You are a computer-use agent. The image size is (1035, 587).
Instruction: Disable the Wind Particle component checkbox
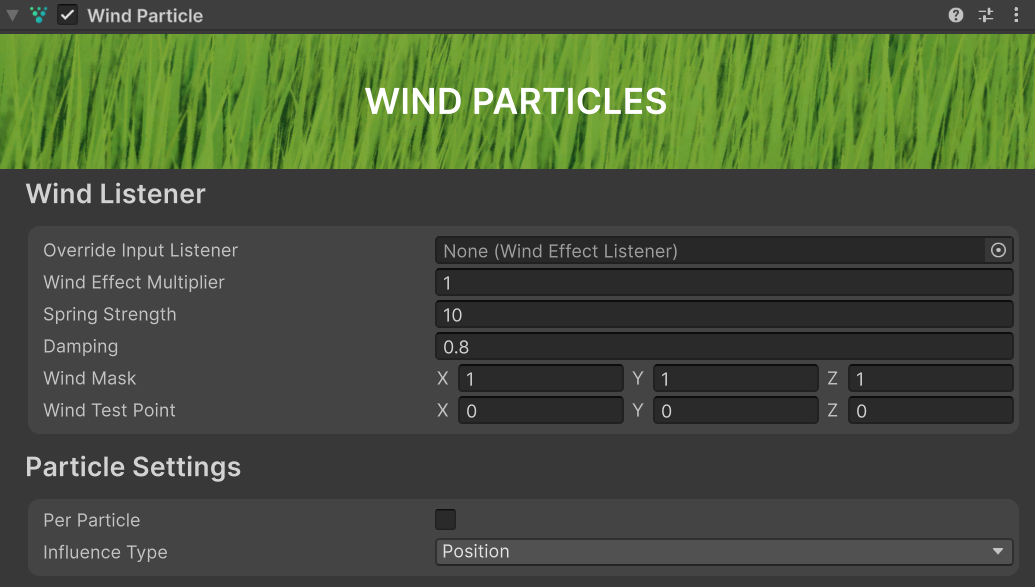click(x=67, y=15)
